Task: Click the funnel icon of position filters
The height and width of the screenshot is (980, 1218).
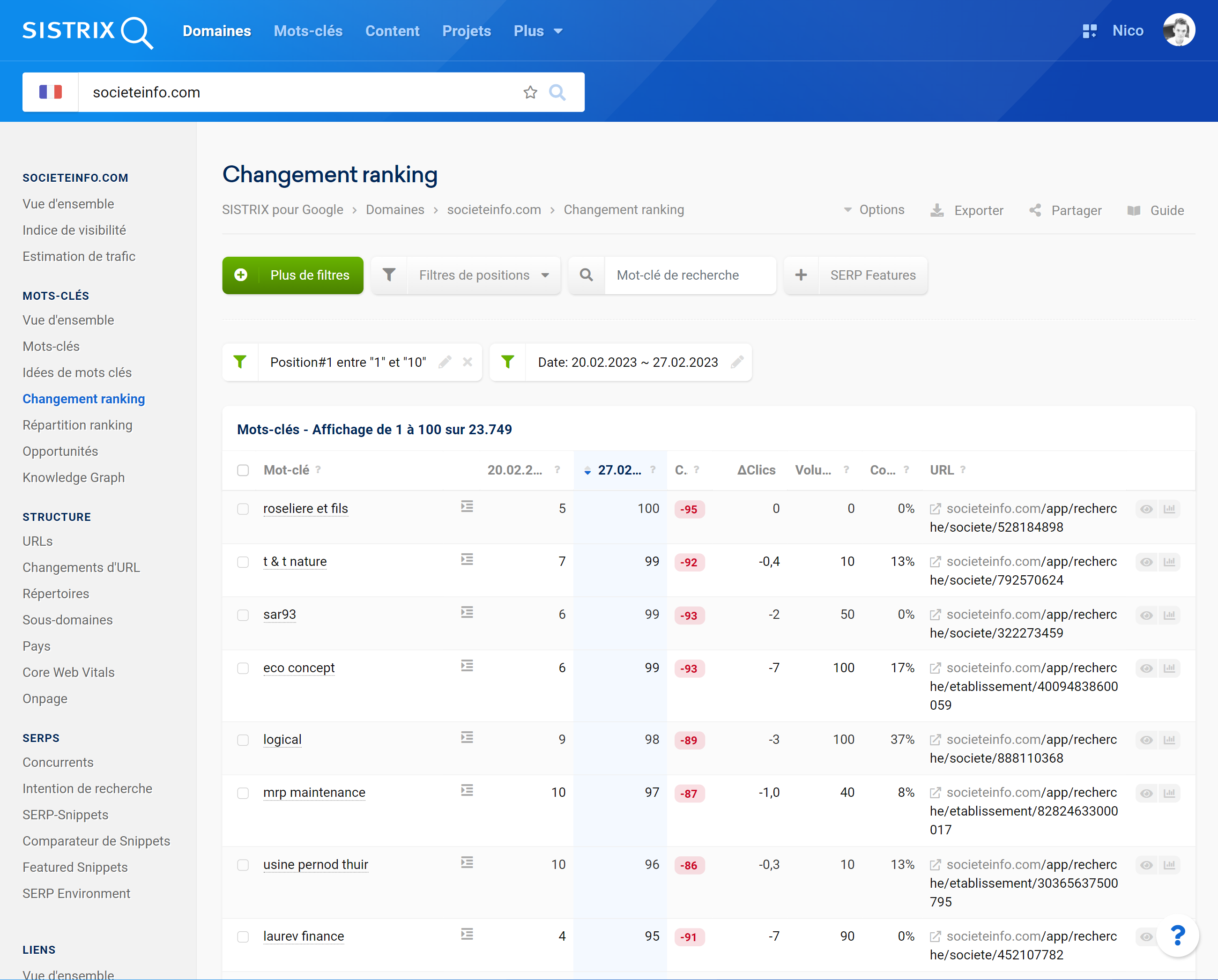Action: [389, 275]
